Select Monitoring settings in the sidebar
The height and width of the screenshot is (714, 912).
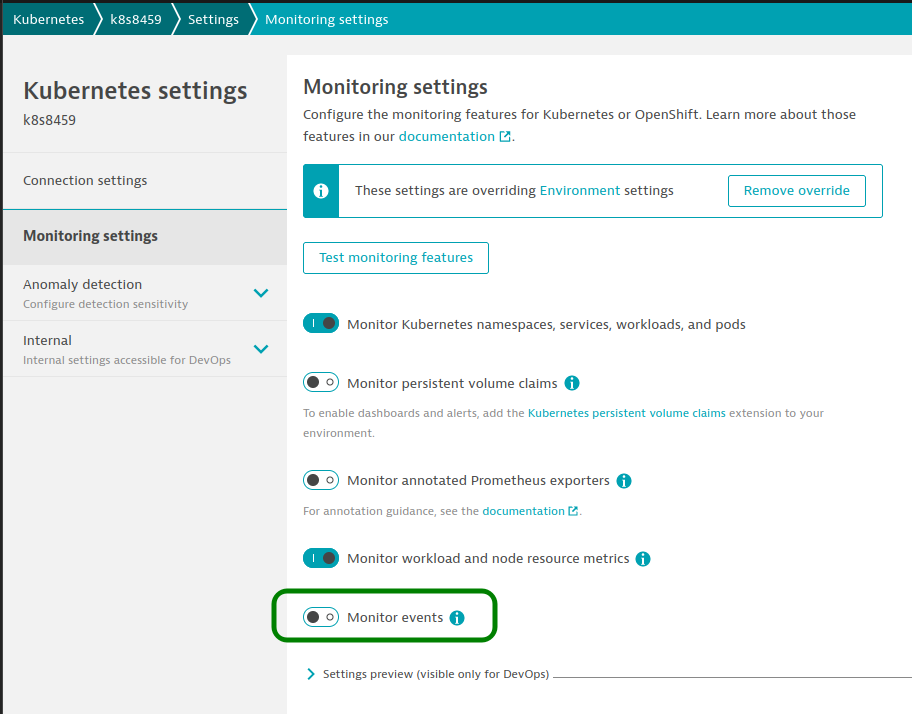tap(145, 236)
